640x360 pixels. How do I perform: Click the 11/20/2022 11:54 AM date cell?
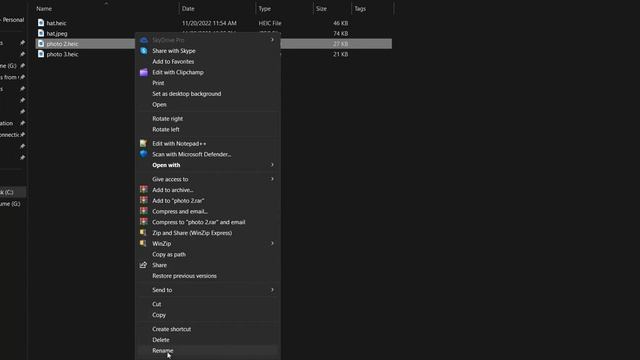209,23
